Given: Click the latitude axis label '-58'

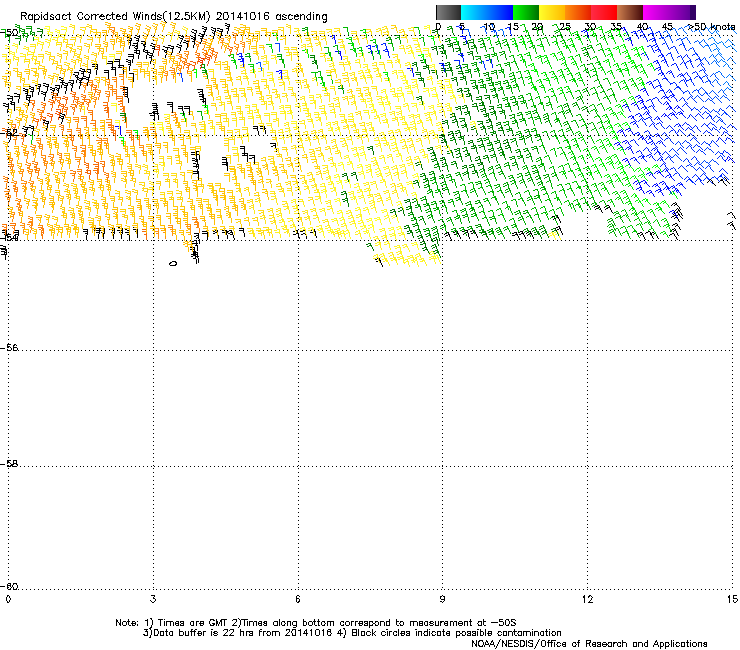Looking at the screenshot, I should coord(8,464).
